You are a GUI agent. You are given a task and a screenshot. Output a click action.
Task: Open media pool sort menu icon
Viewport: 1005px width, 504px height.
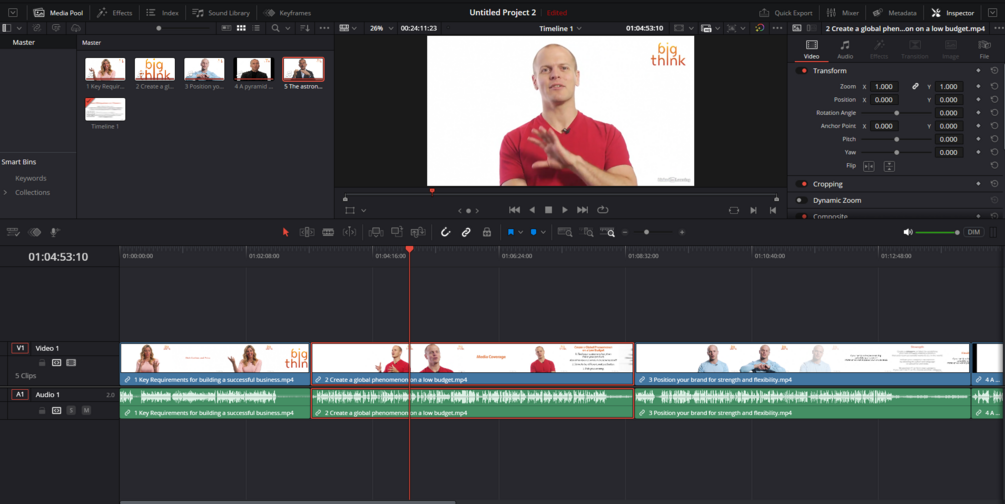(305, 28)
